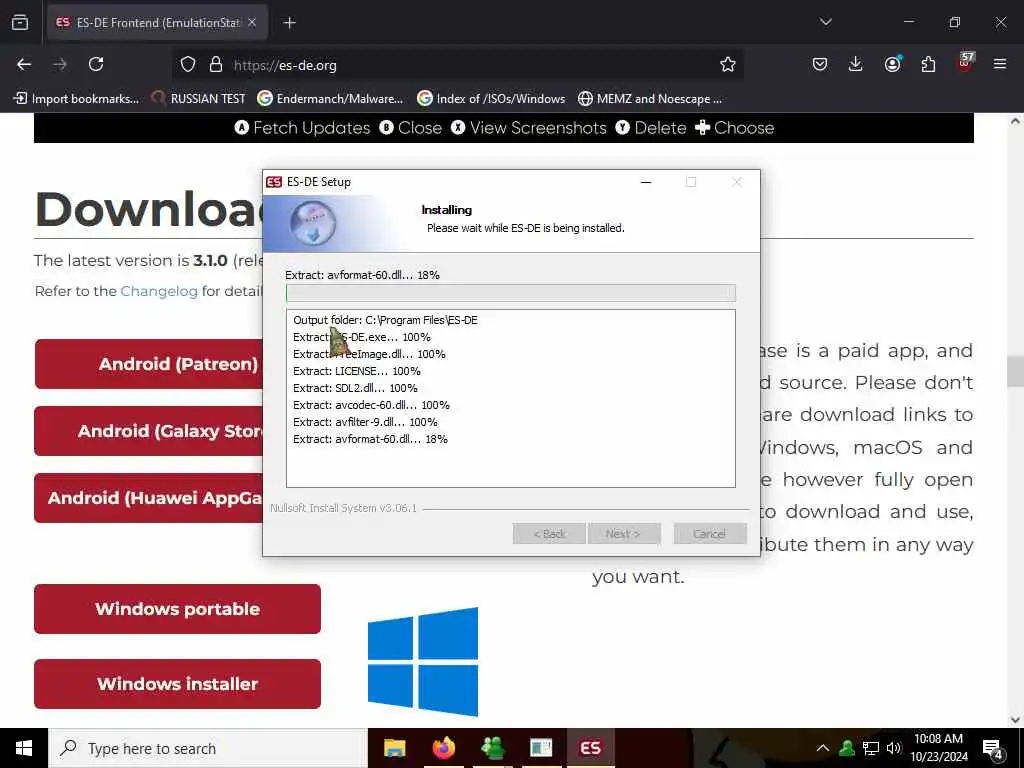Reload the es-de.org page
1024x768 pixels.
point(96,64)
